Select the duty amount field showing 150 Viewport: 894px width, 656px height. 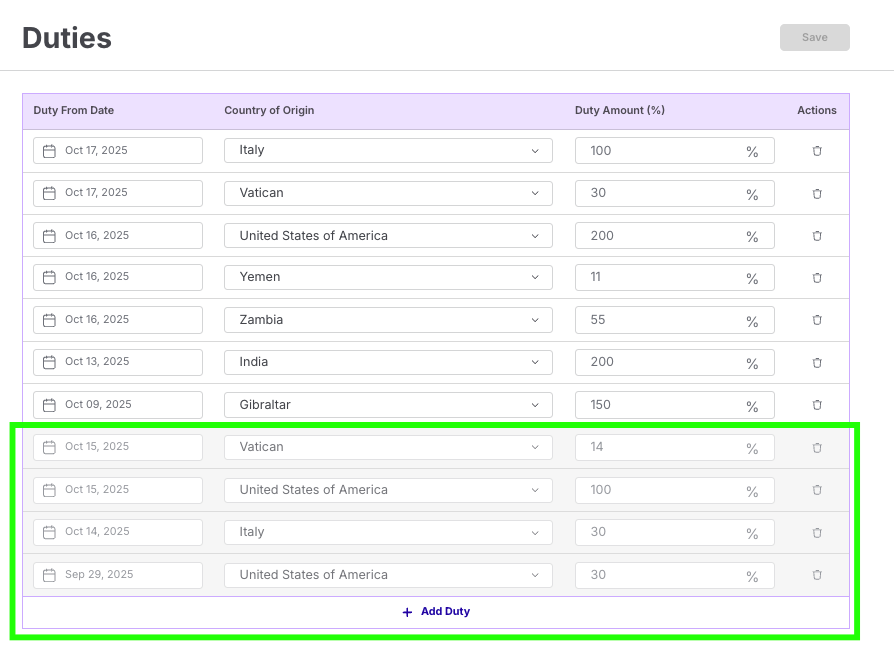click(660, 405)
